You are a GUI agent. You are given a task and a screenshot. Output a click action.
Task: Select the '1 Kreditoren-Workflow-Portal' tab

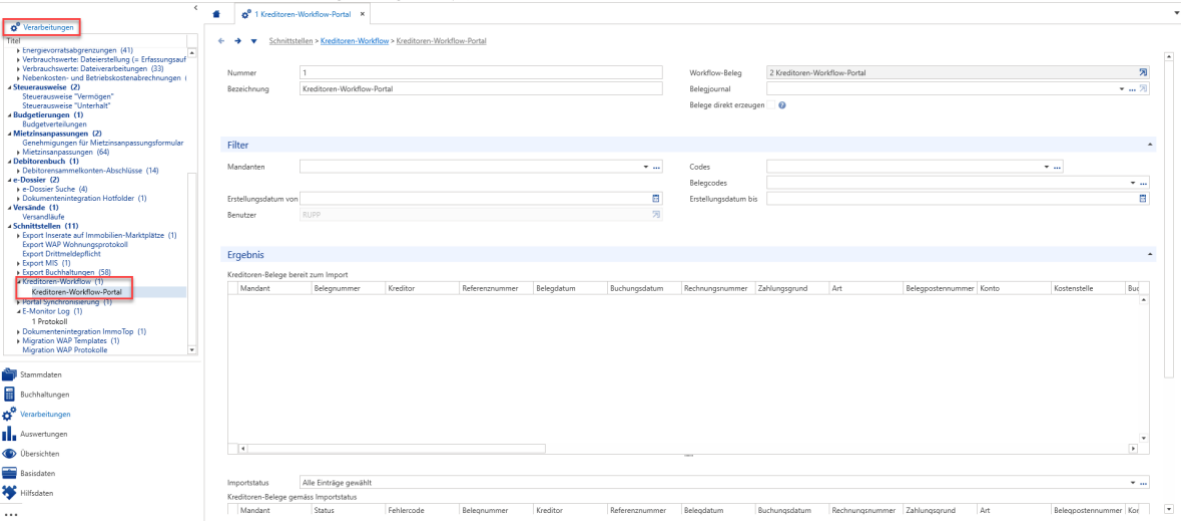point(301,14)
